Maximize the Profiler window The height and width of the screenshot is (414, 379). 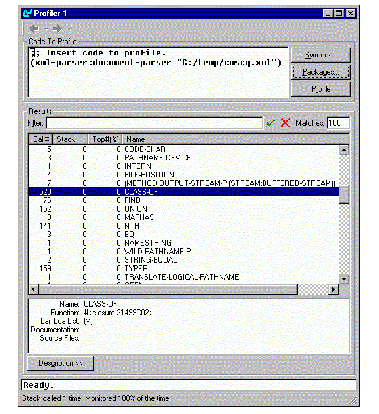coord(339,13)
